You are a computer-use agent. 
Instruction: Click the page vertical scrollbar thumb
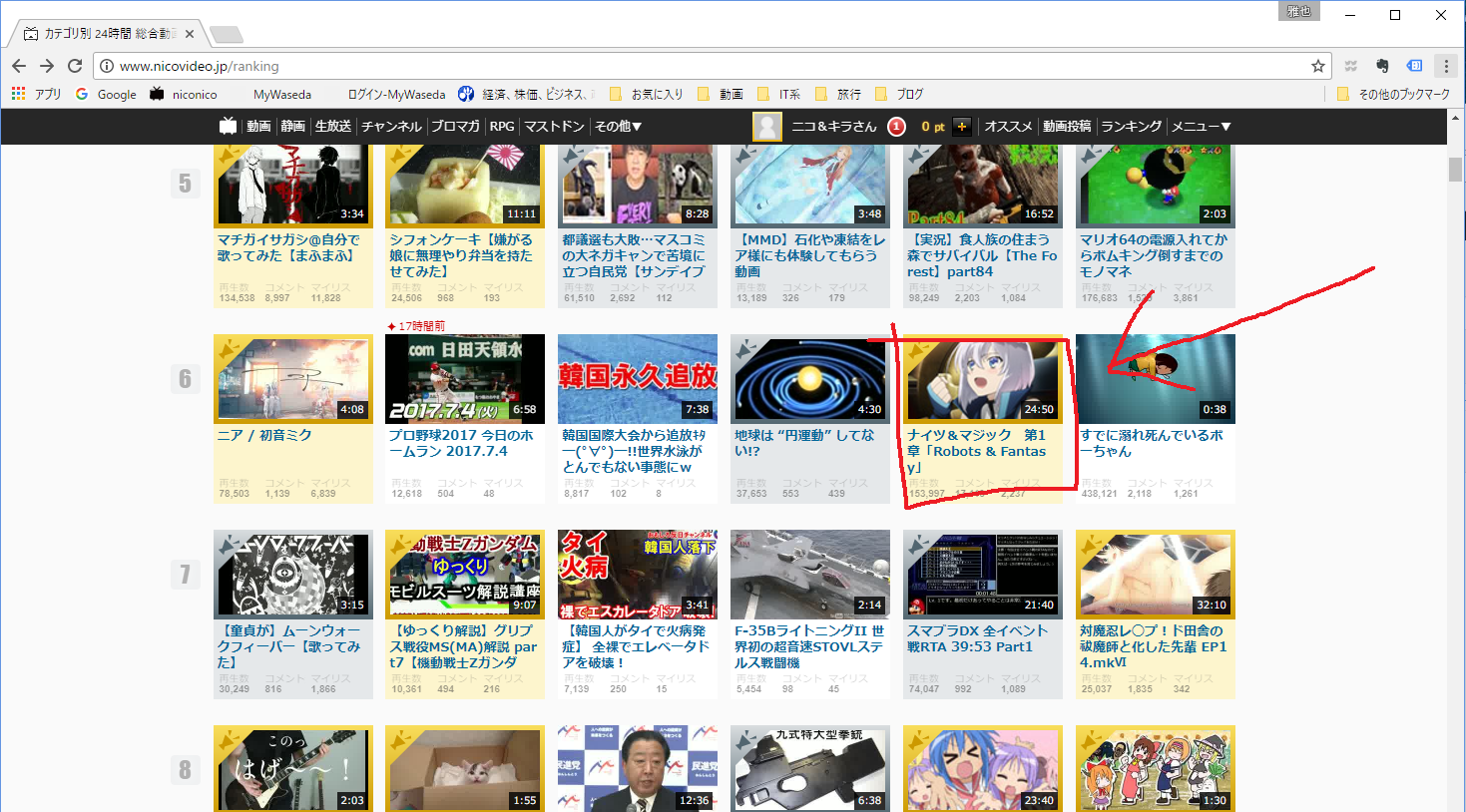tap(1455, 170)
